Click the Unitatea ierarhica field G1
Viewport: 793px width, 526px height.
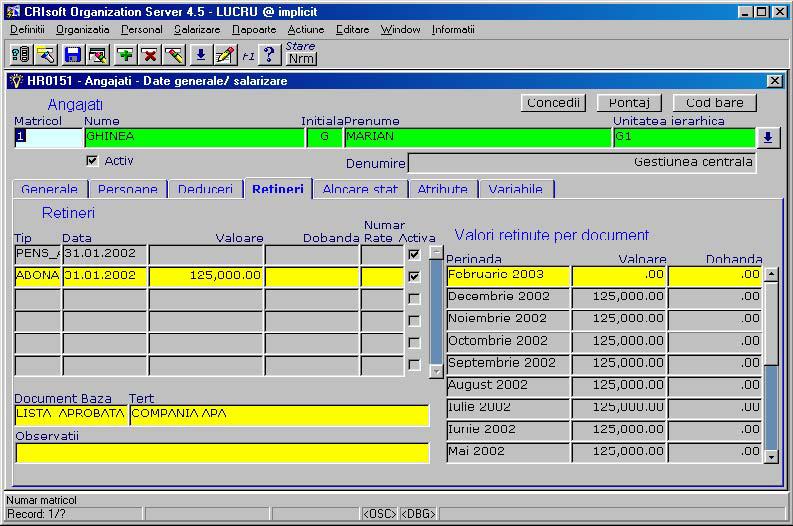click(x=684, y=137)
